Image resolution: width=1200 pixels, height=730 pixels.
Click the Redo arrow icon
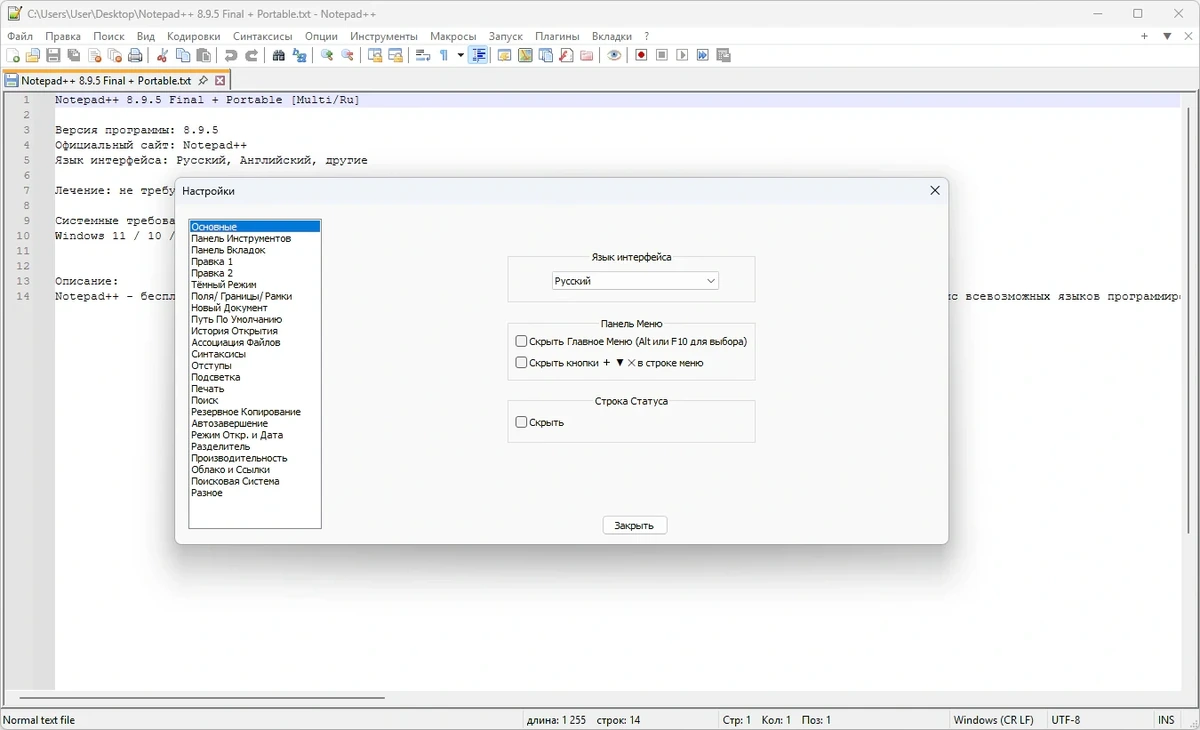[251, 56]
